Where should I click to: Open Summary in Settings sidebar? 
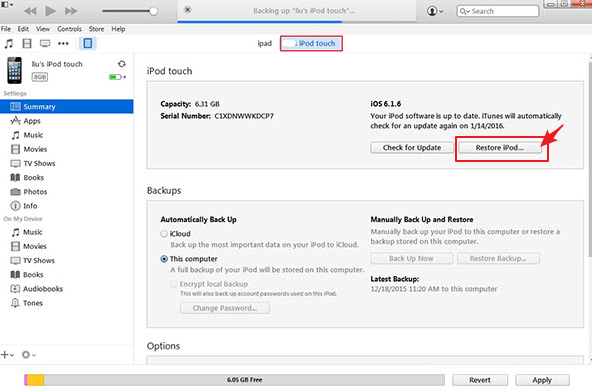coord(67,106)
